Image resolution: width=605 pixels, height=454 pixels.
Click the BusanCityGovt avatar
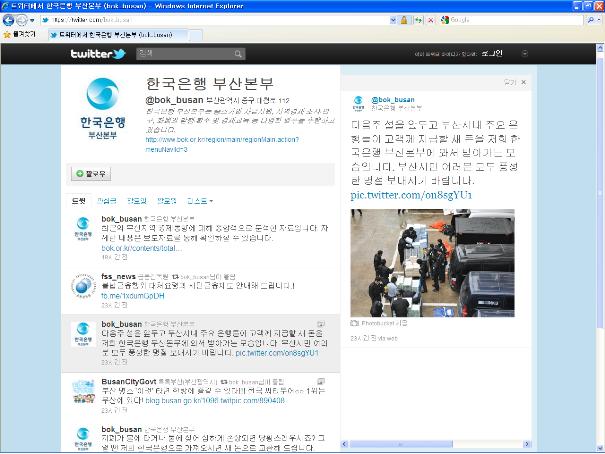83,391
